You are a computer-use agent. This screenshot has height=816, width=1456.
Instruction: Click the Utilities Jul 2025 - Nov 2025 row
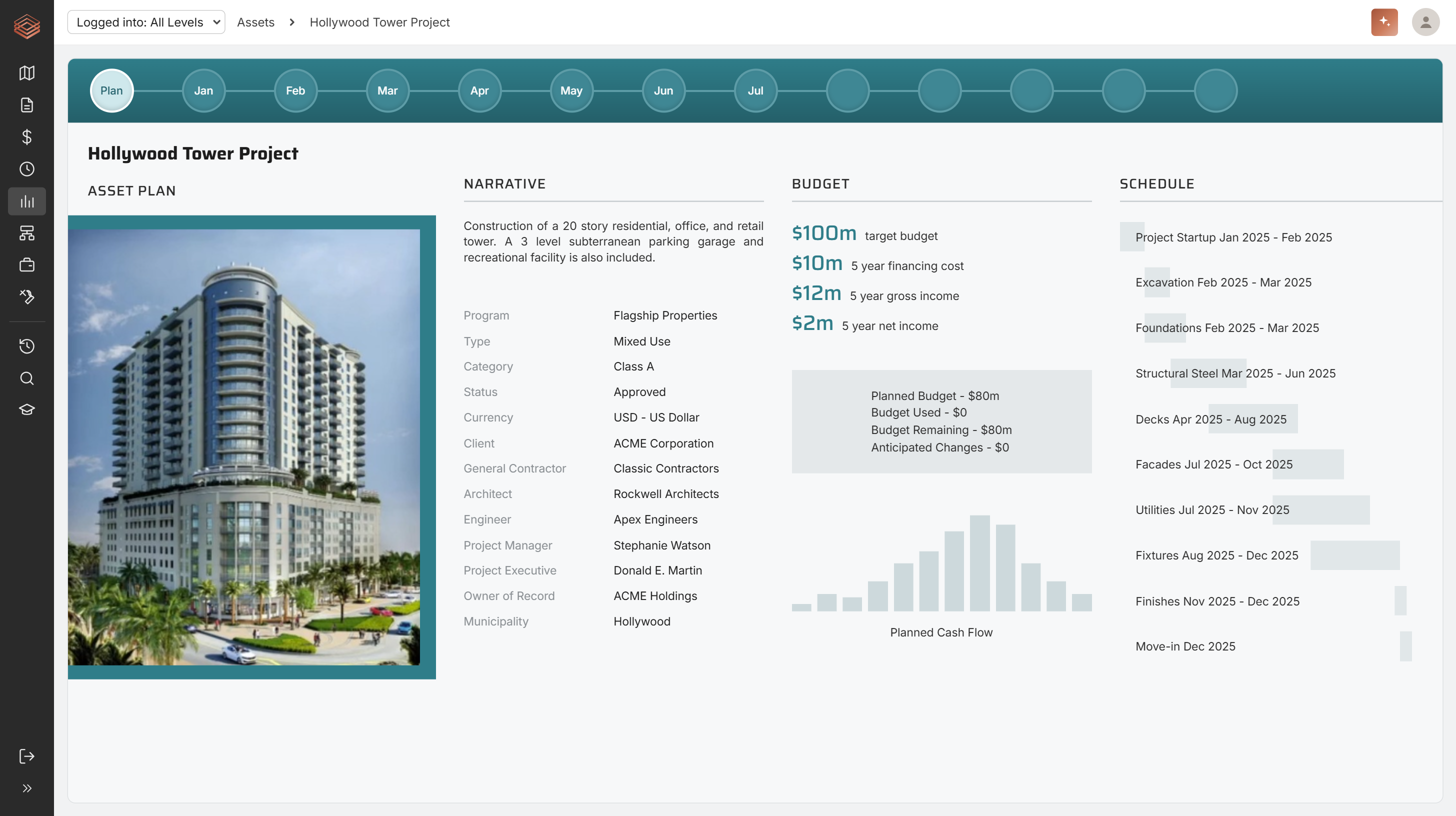point(1212,509)
